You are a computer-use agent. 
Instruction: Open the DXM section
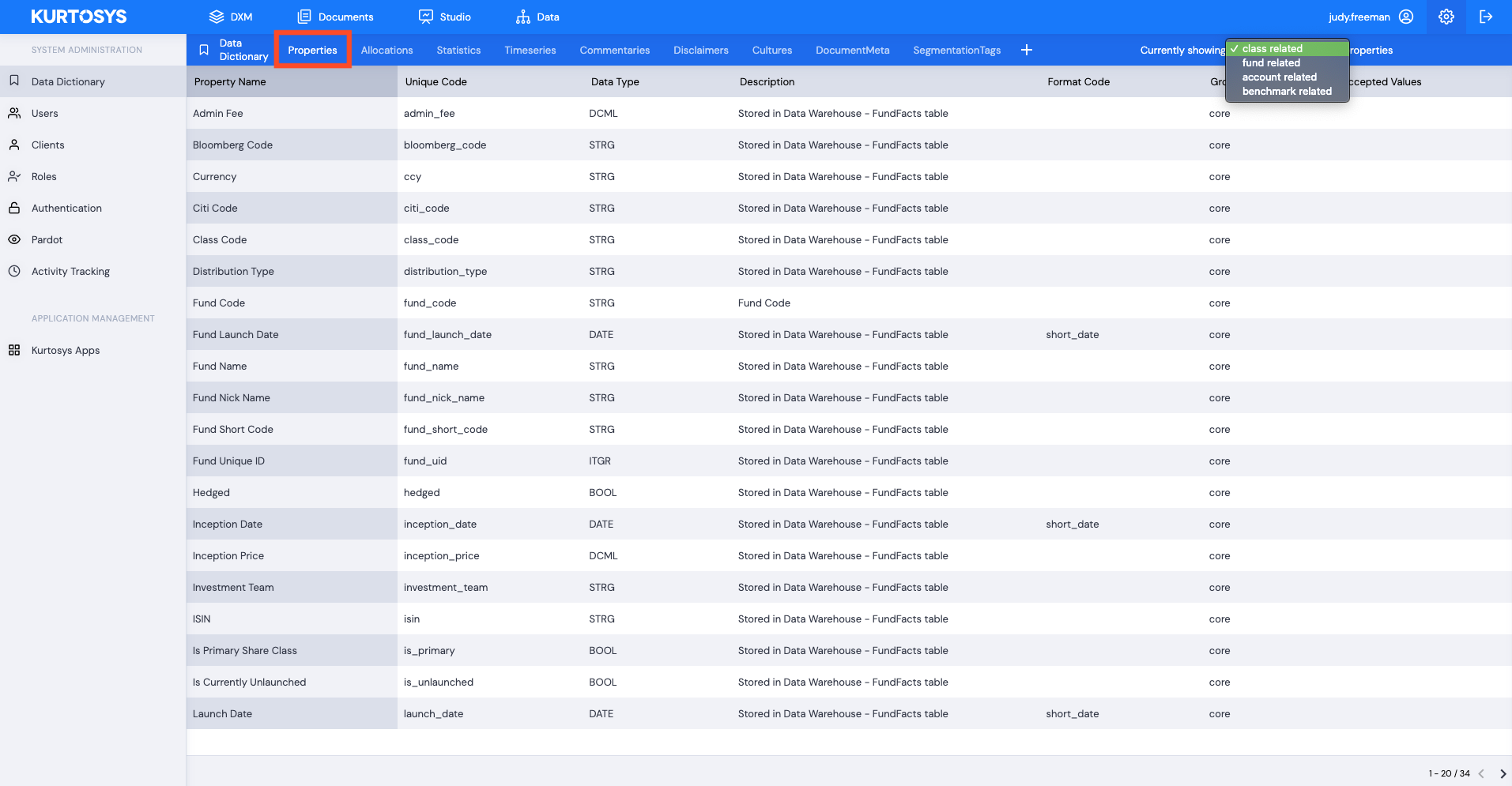tap(231, 16)
